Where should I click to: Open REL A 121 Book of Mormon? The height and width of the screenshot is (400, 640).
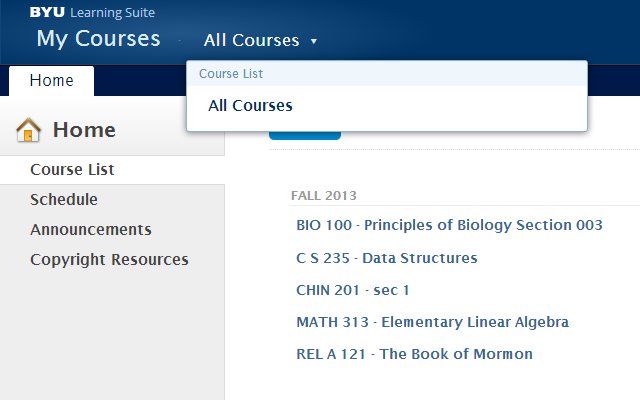coord(414,354)
